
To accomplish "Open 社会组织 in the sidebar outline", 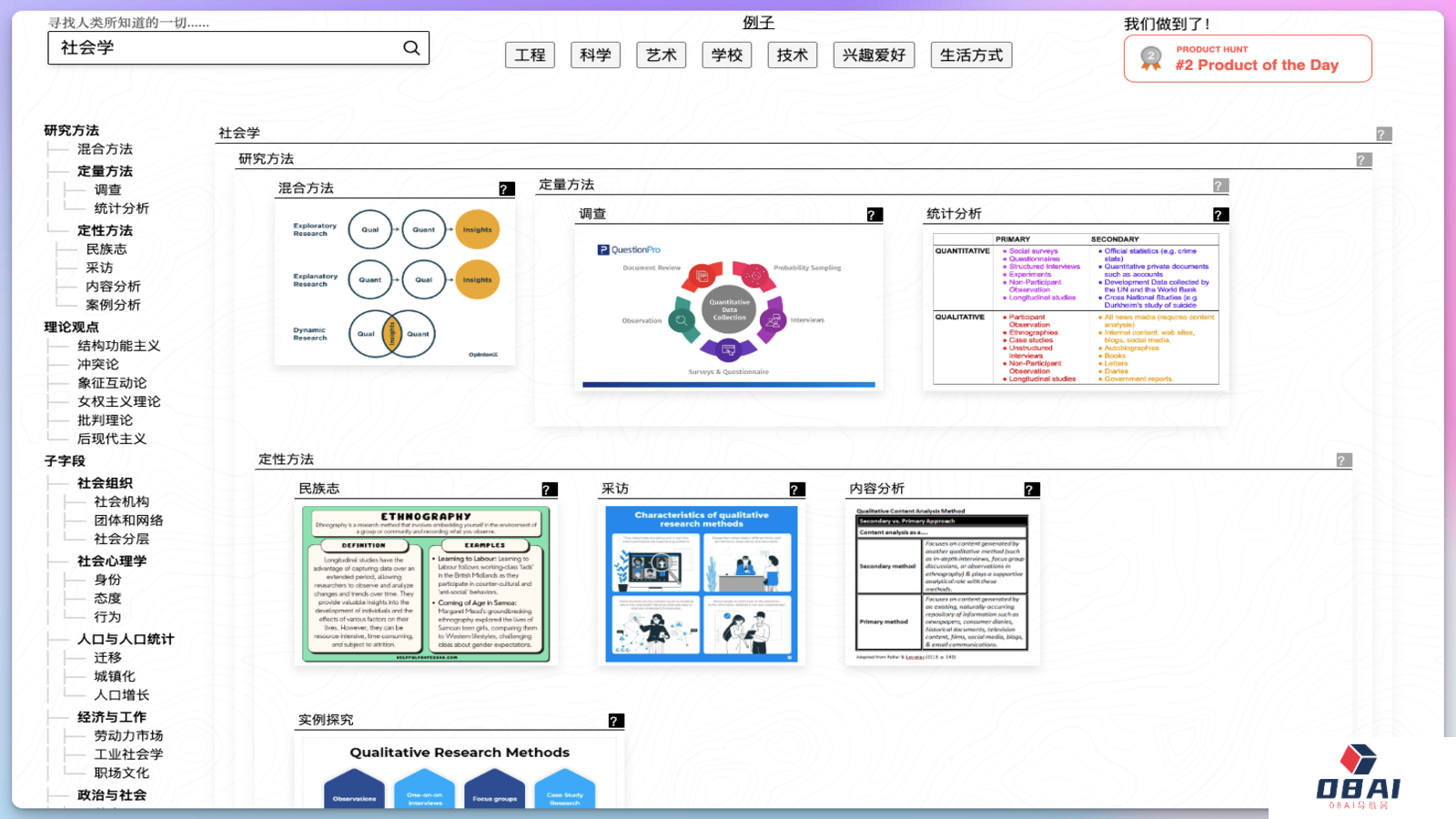I will (x=105, y=483).
